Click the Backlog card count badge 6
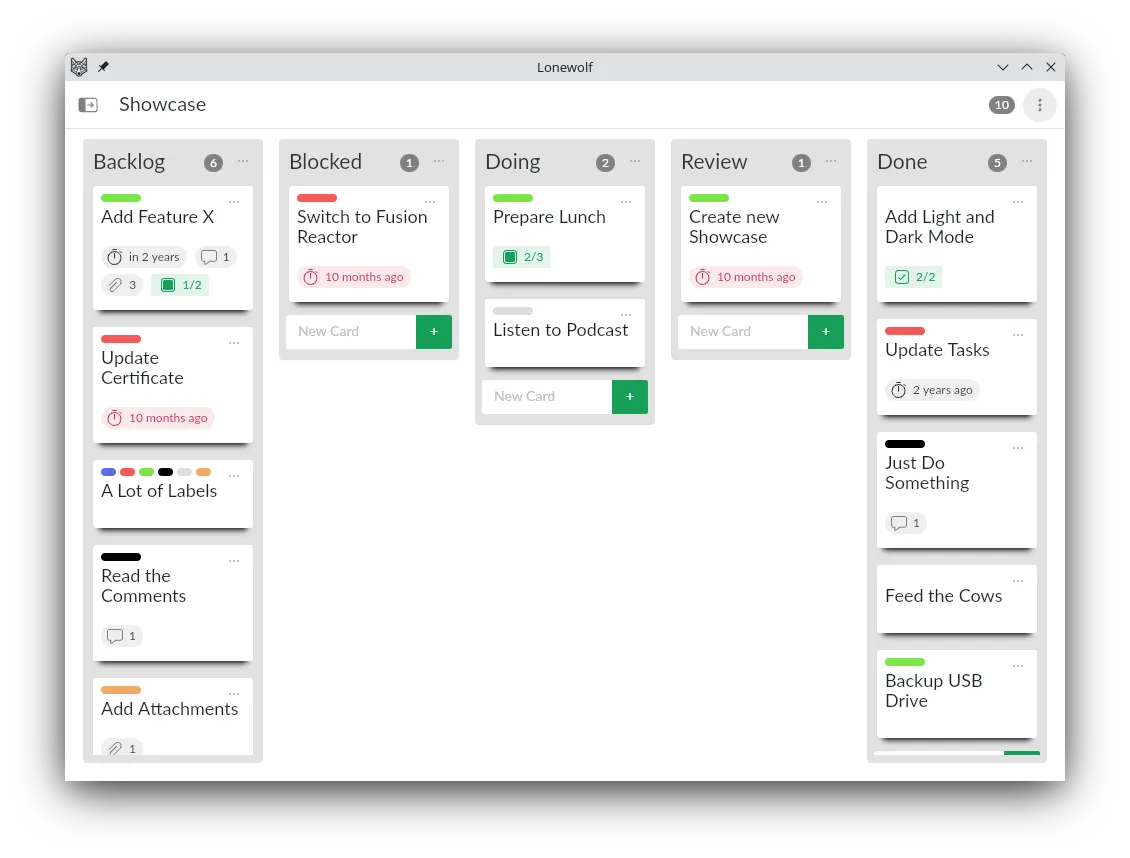1130x858 pixels. tap(213, 163)
